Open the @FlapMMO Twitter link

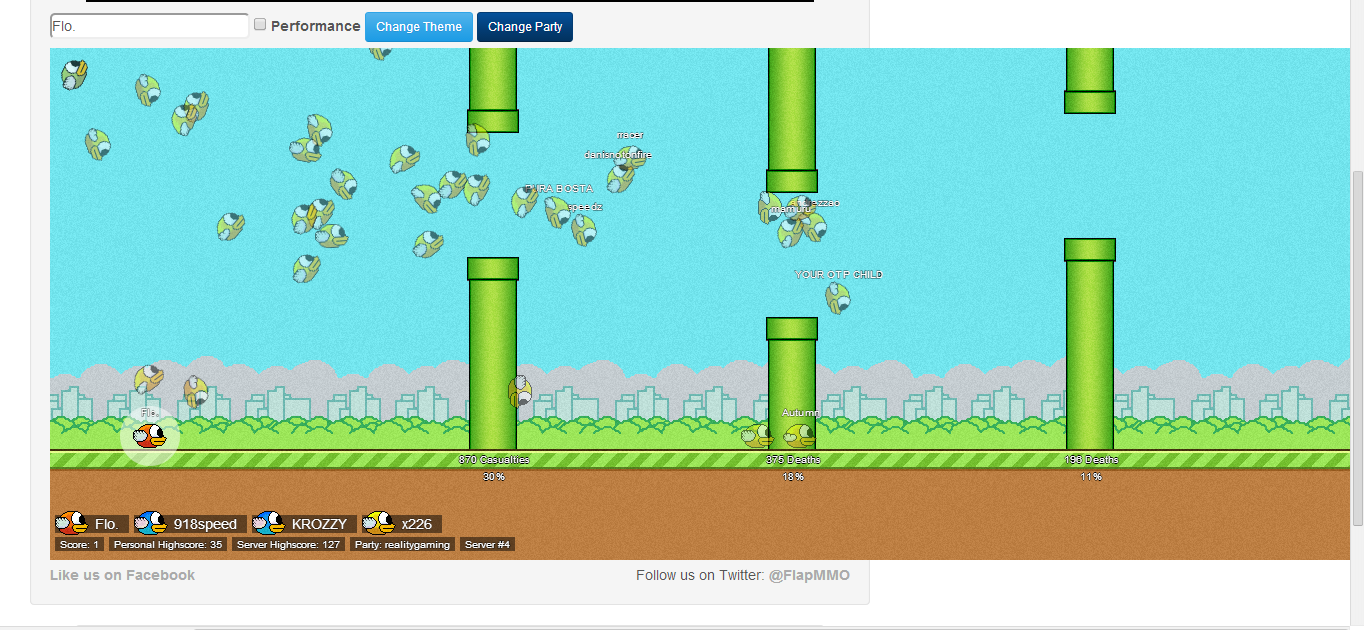click(809, 575)
